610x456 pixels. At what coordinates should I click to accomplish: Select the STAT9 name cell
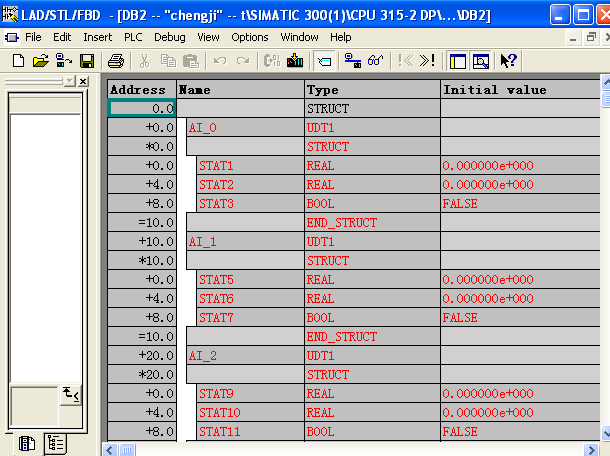click(x=250, y=394)
